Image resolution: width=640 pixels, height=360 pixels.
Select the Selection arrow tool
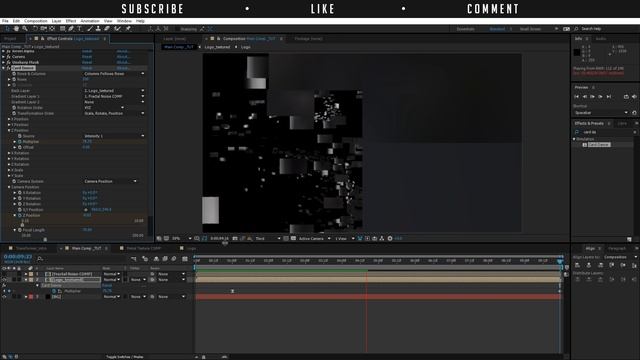pyautogui.click(x=7, y=29)
